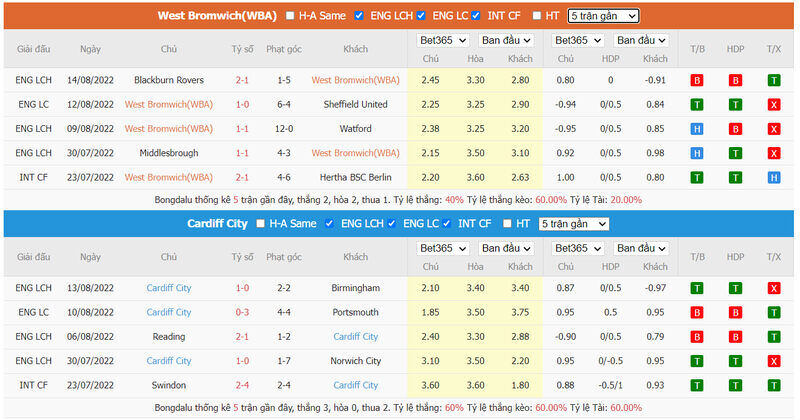
Task: Open first 'Ban đầu' dropdown in West Bromwich table
Action: [506, 40]
